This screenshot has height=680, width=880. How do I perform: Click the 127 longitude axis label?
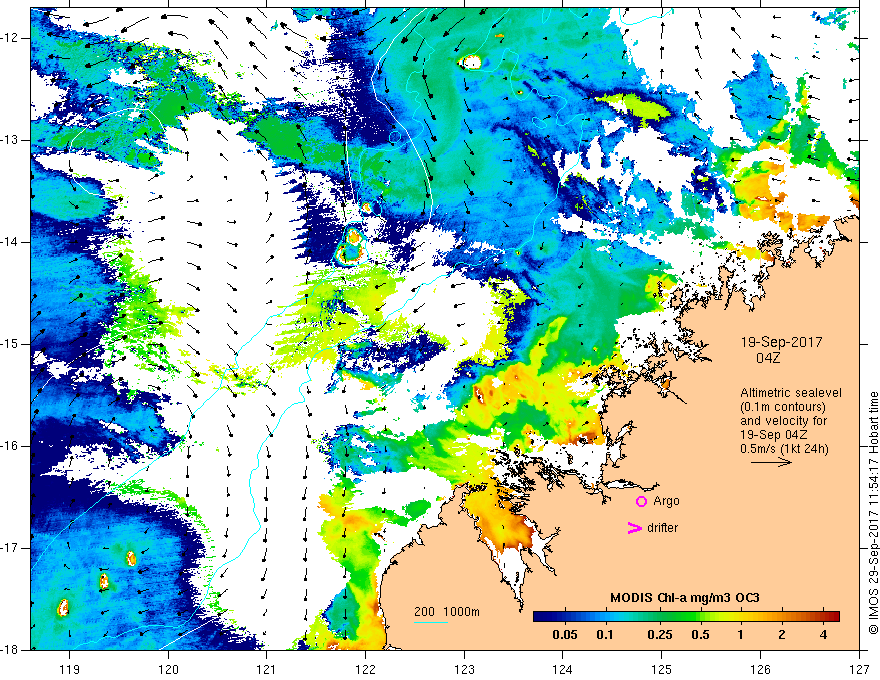click(x=859, y=669)
